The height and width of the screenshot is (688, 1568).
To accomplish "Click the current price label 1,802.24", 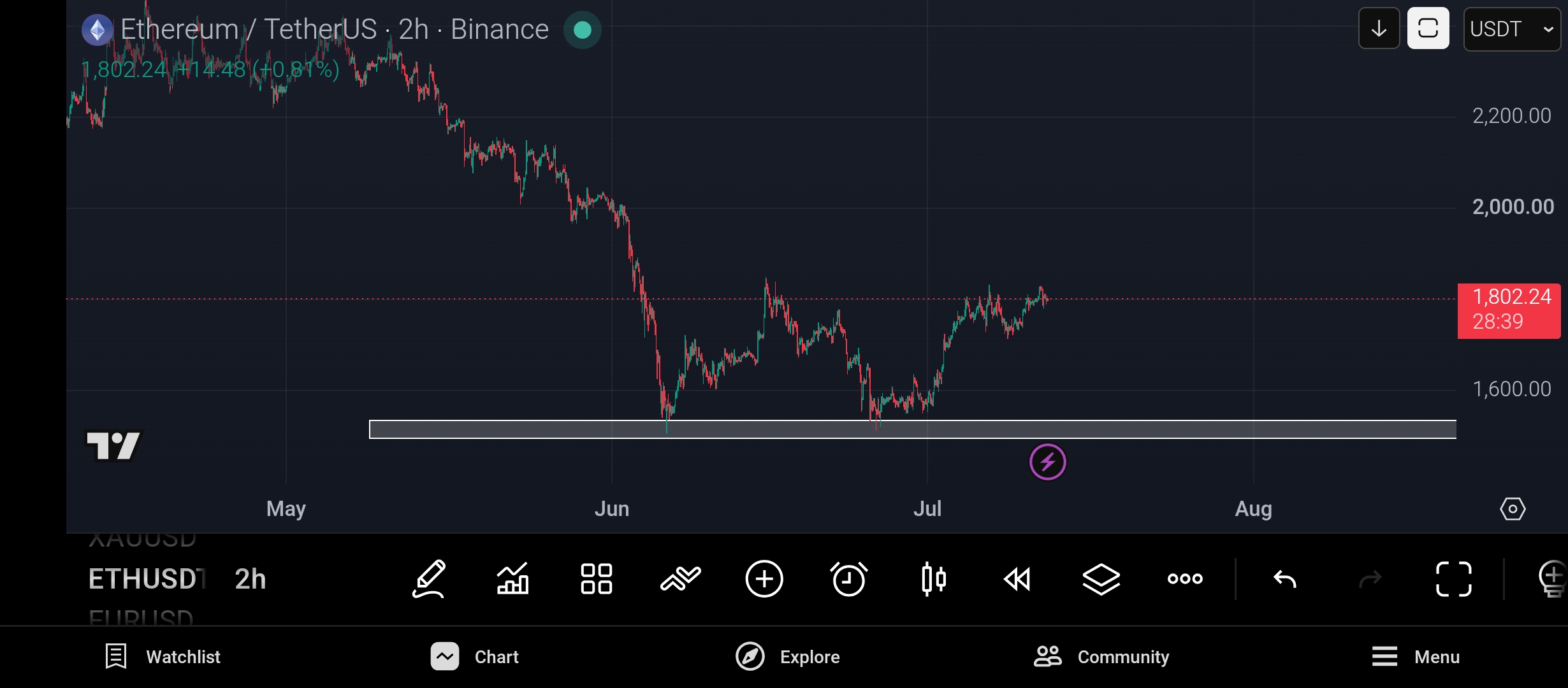I will click(x=1509, y=310).
